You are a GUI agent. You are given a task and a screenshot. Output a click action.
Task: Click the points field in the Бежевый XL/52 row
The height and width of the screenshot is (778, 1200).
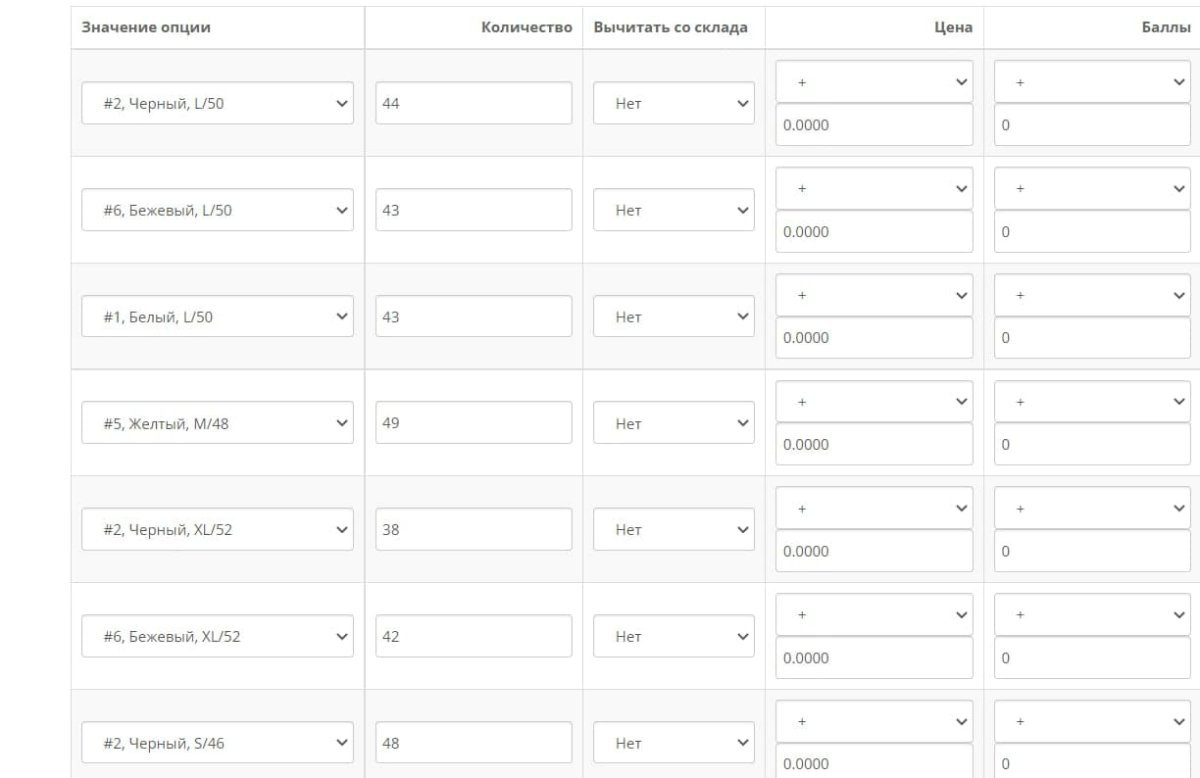(1092, 658)
